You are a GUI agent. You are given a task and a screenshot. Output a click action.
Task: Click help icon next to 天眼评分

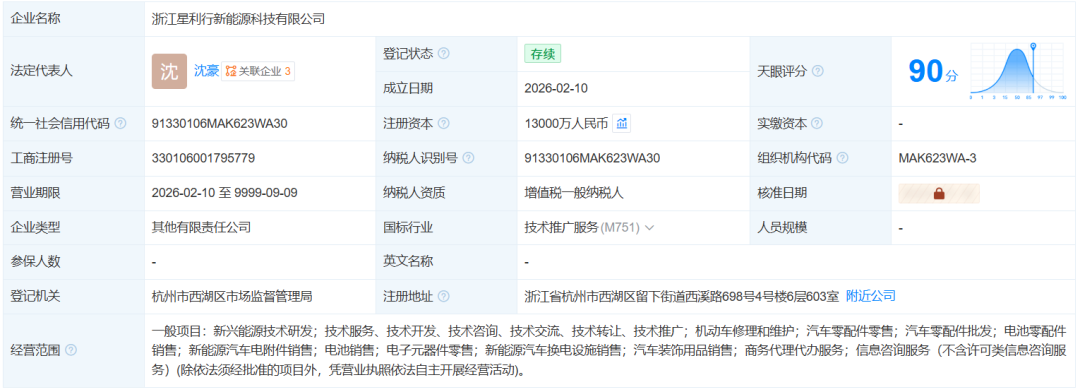click(818, 71)
